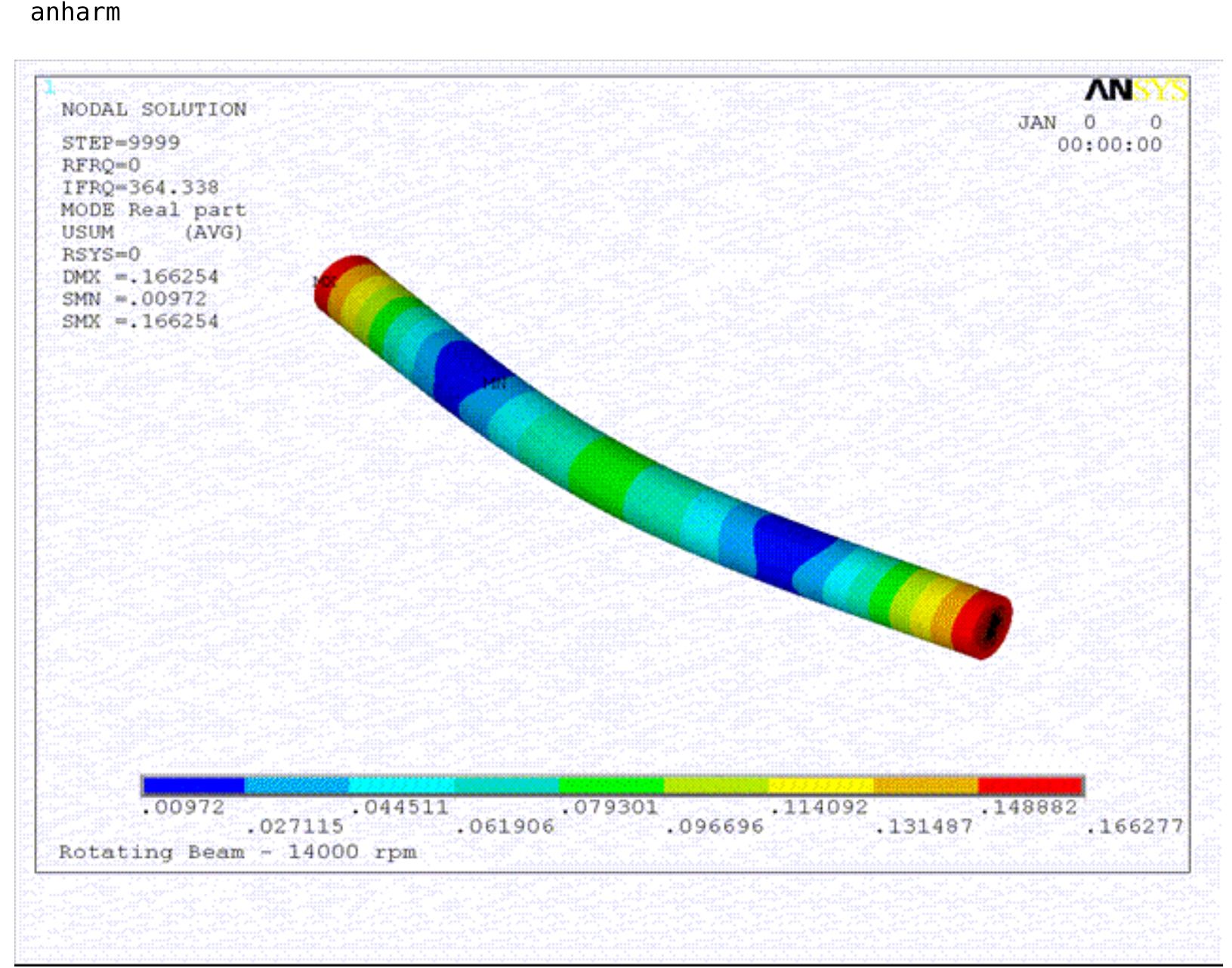This screenshot has height=968, width=1232.
Task: Select the MN minimum displacement marker
Action: [x=496, y=383]
